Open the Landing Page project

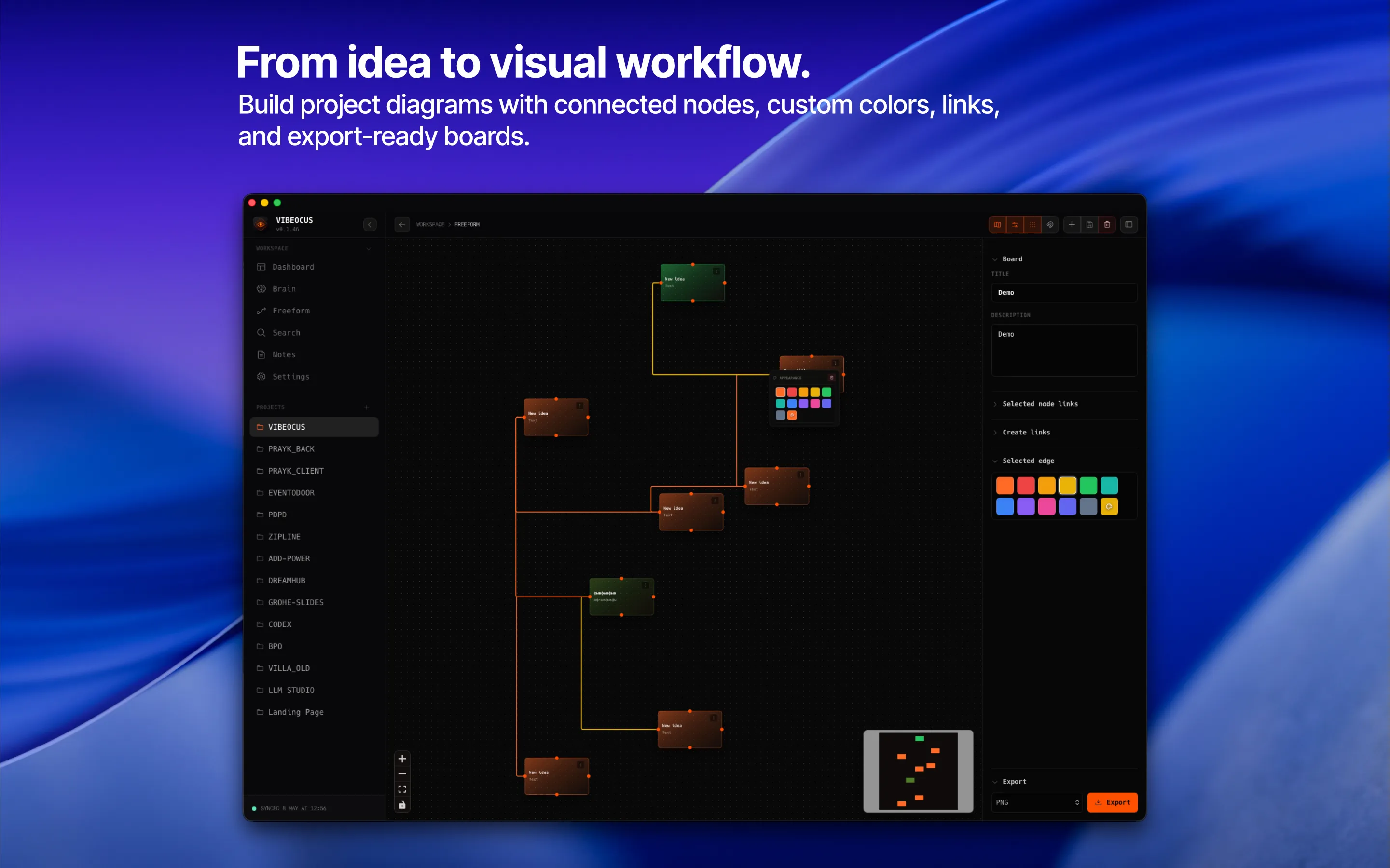point(314,712)
